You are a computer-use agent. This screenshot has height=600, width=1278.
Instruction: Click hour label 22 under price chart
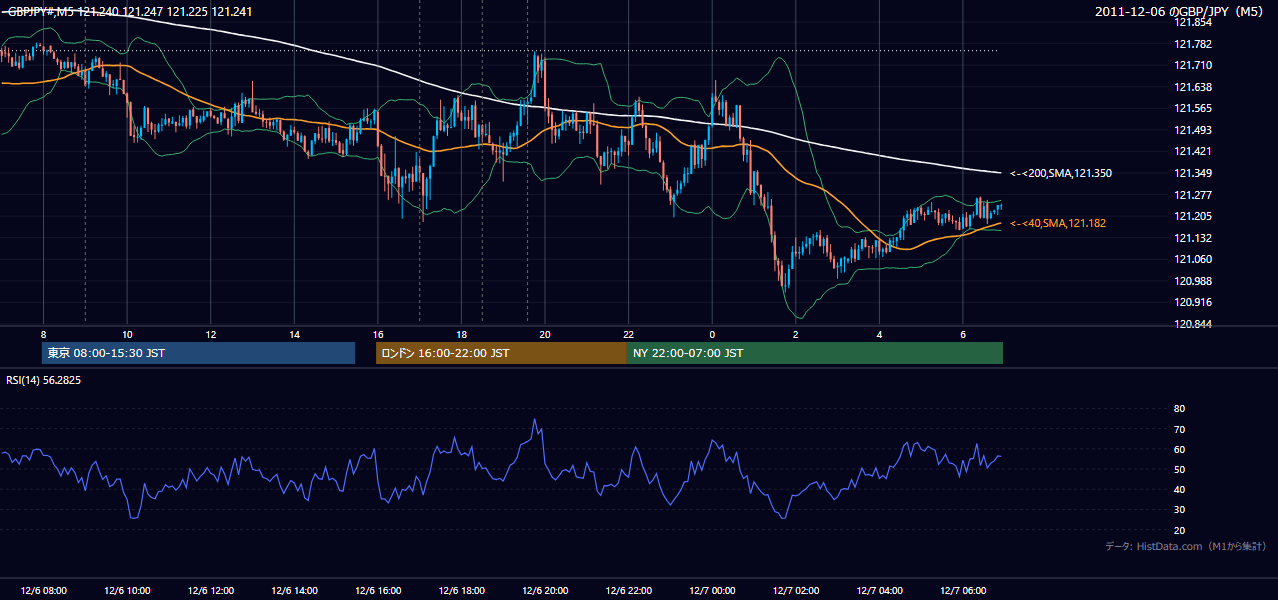pos(628,334)
